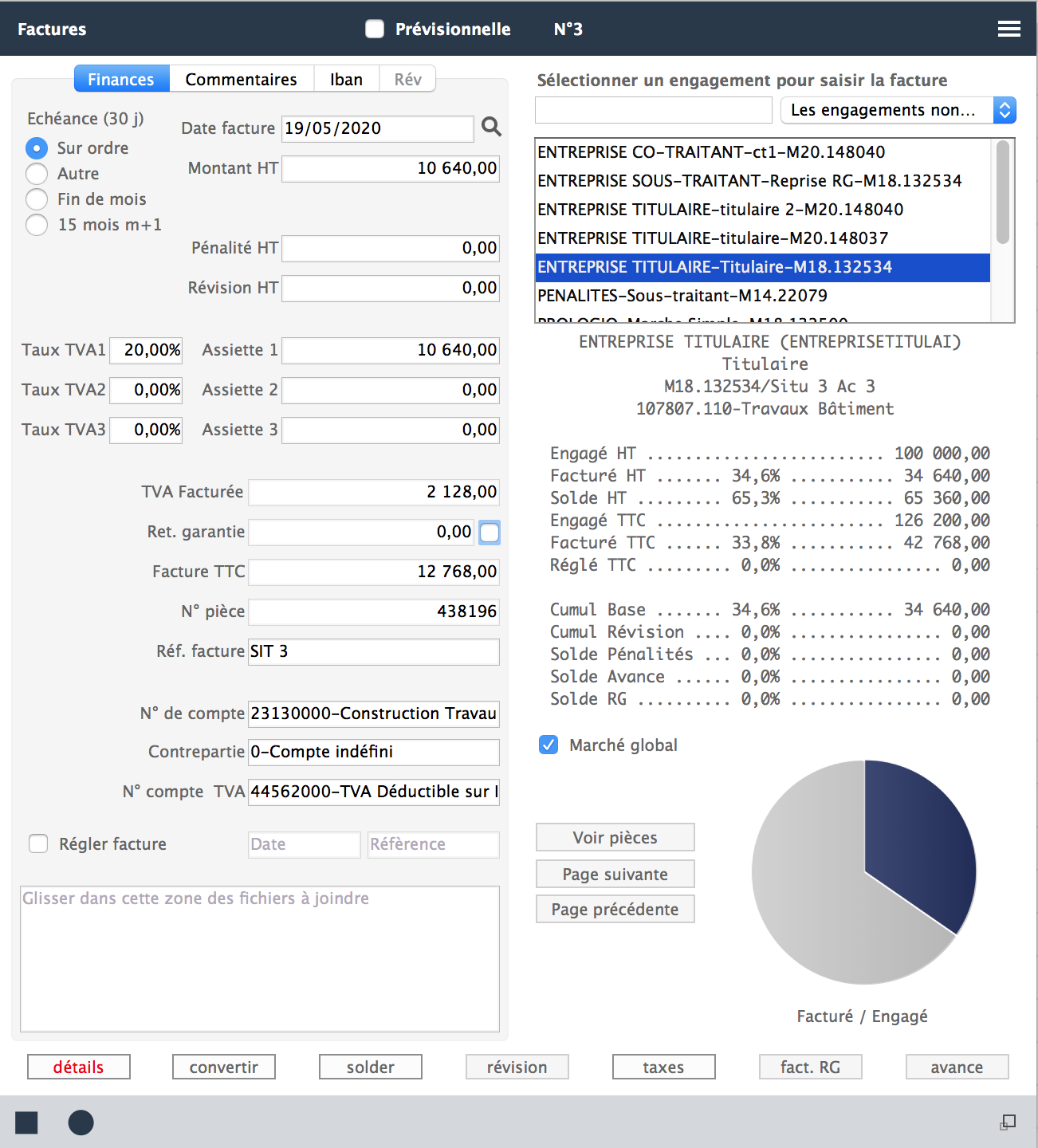Screen dimensions: 1038x1148
Task: Select PENALITES-Sous-traitant-M14.22079 engagement
Action: click(x=763, y=296)
